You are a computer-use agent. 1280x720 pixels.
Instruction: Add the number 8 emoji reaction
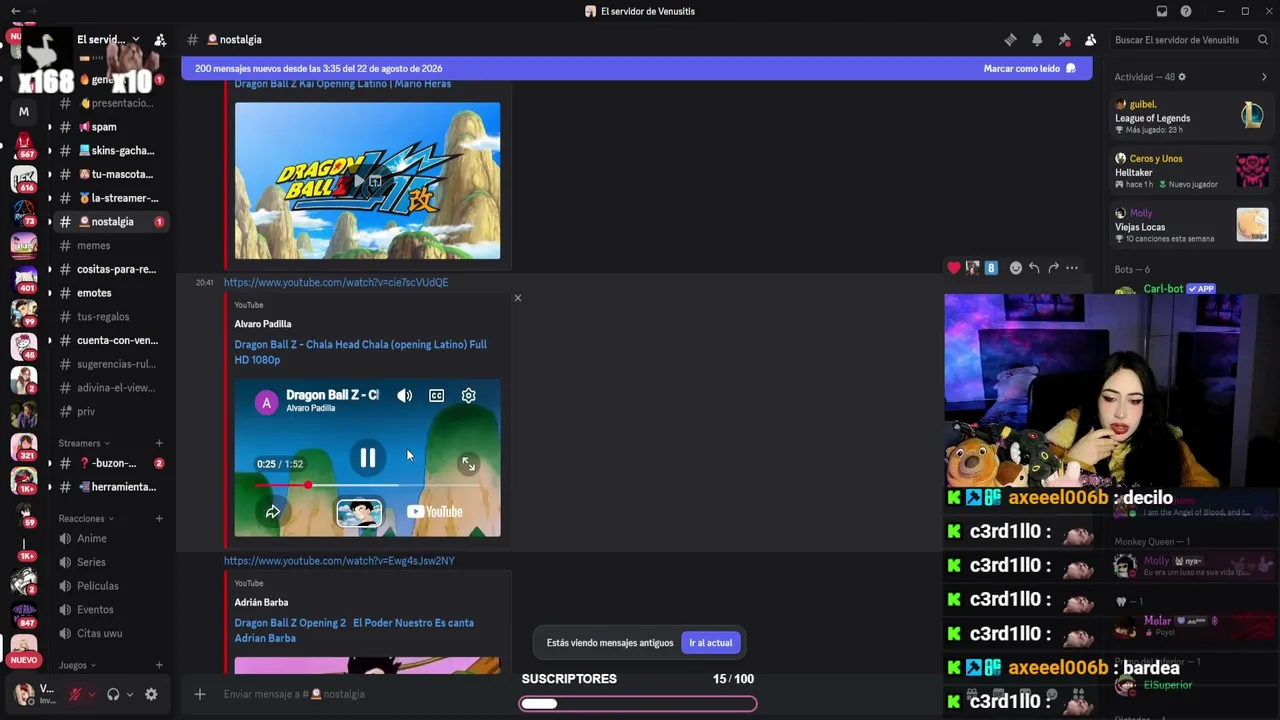coord(991,268)
